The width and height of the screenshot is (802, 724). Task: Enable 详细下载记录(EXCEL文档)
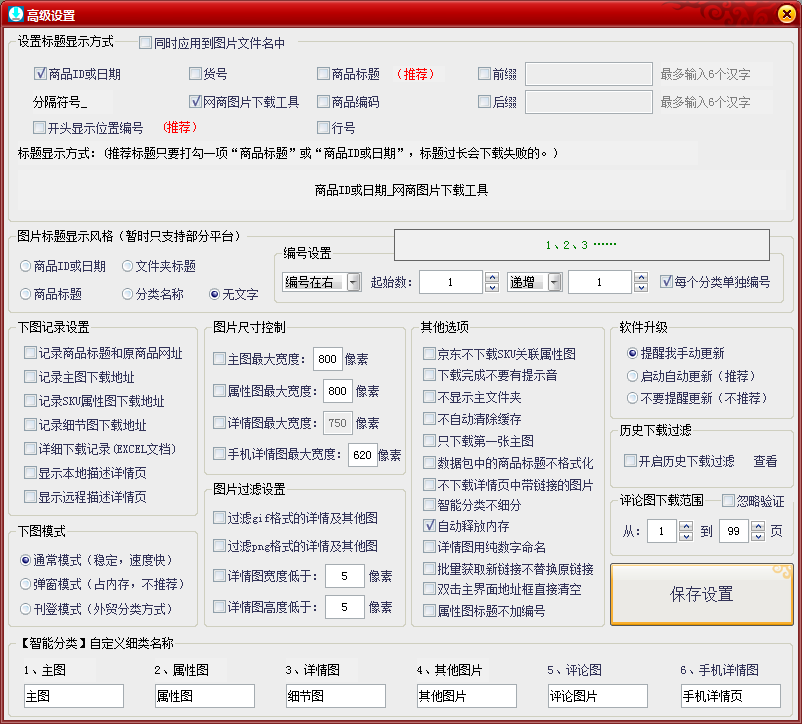[x=30, y=449]
